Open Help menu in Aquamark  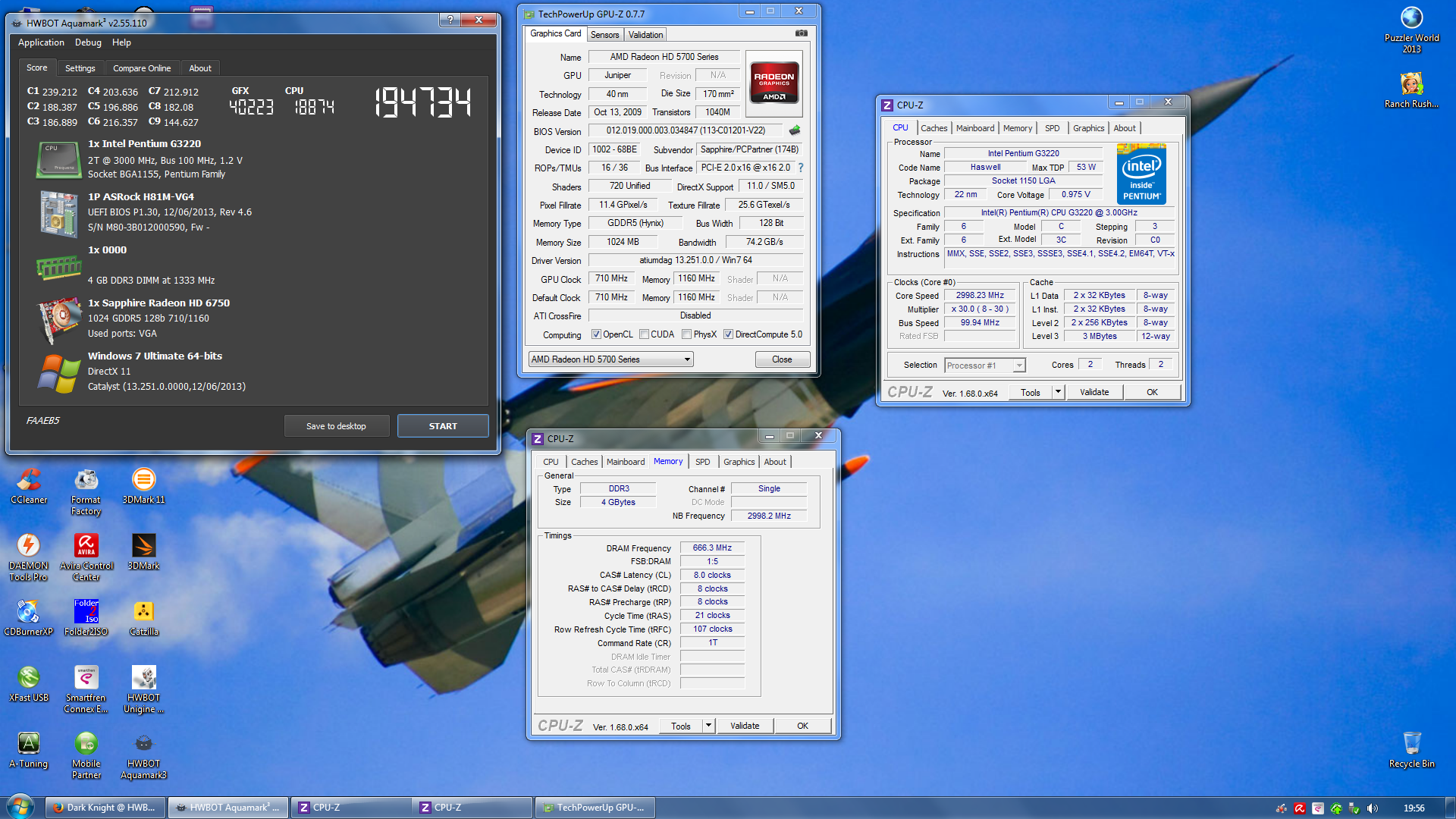tap(121, 42)
